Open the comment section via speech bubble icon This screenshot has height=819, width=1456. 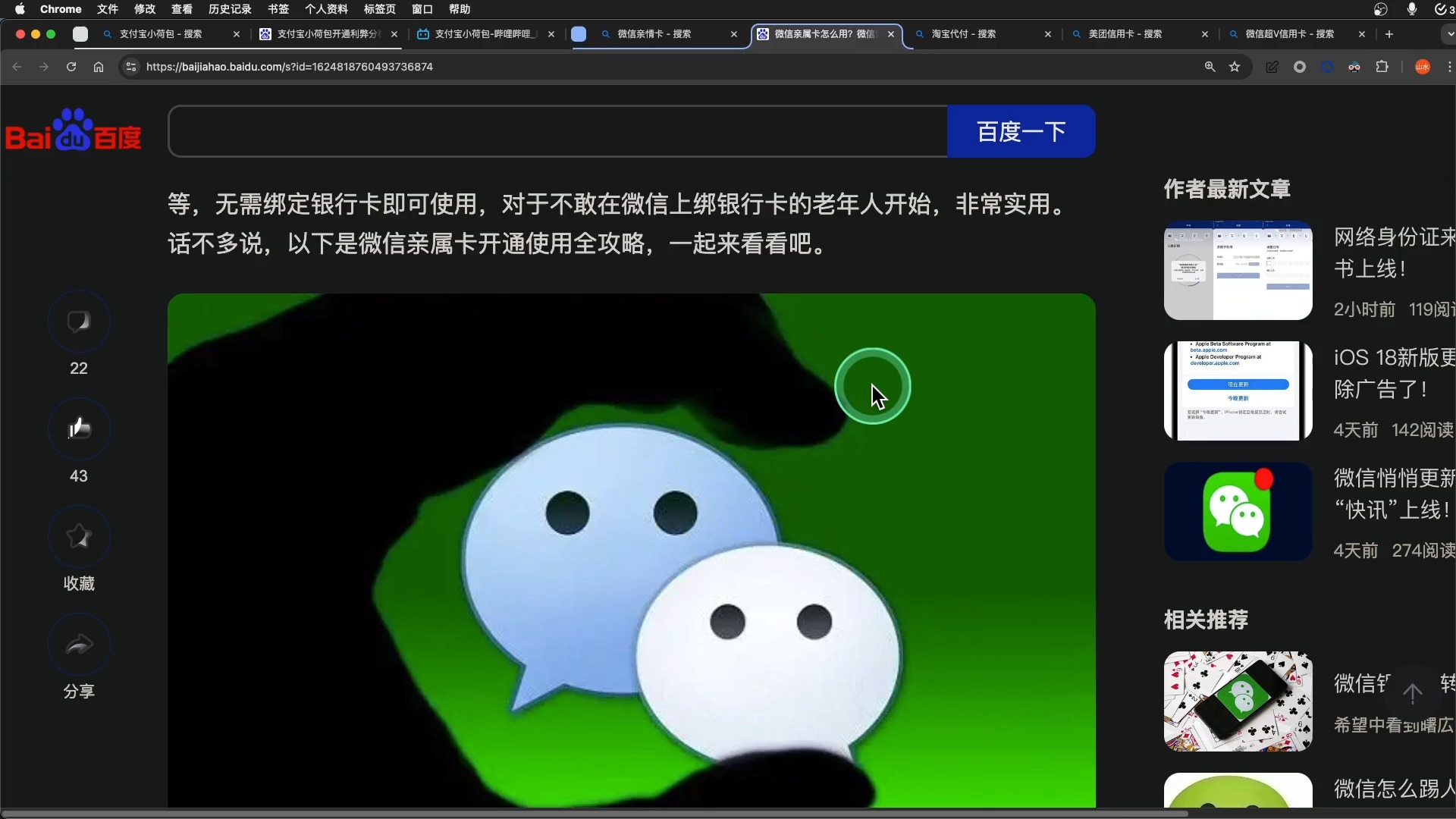[x=79, y=321]
